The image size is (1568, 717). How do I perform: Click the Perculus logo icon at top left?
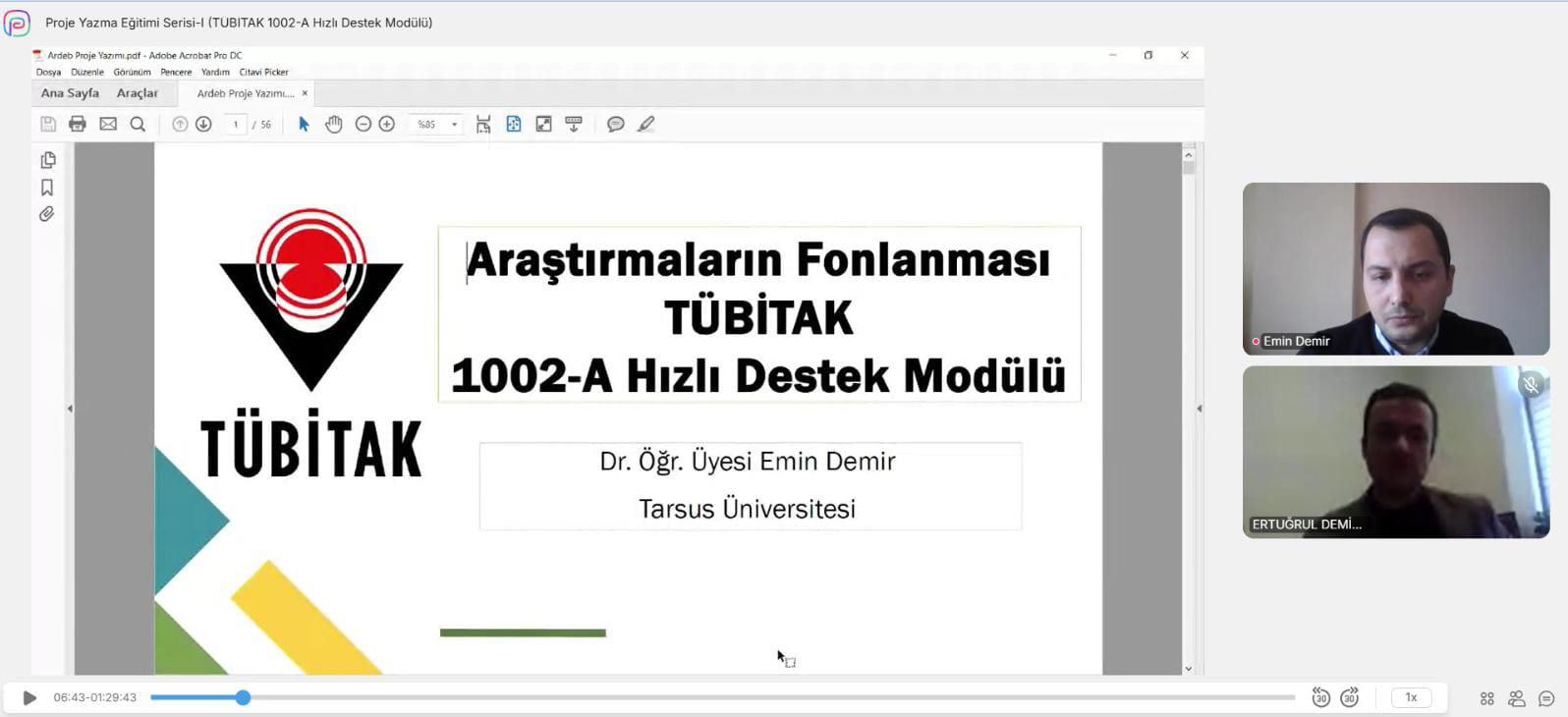[17, 23]
